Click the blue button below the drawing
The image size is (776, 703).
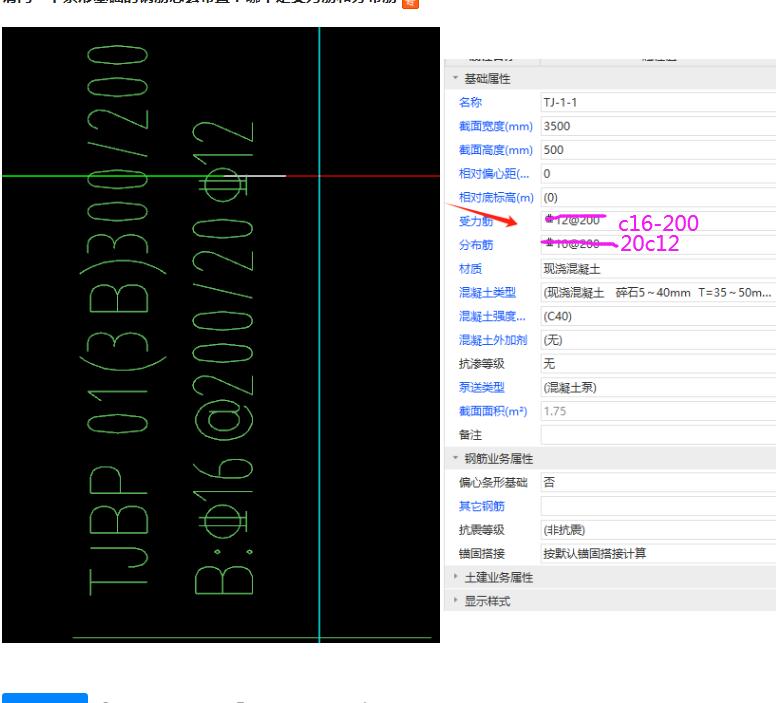(45, 698)
